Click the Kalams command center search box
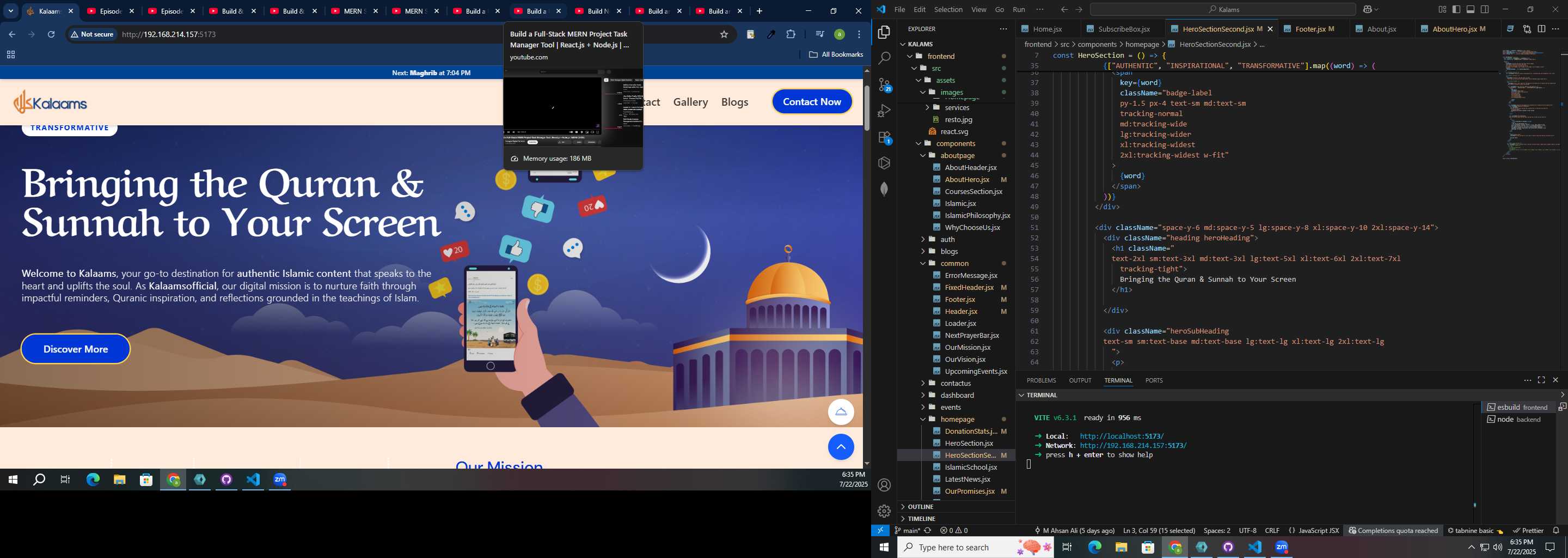The height and width of the screenshot is (558, 1568). [1223, 9]
